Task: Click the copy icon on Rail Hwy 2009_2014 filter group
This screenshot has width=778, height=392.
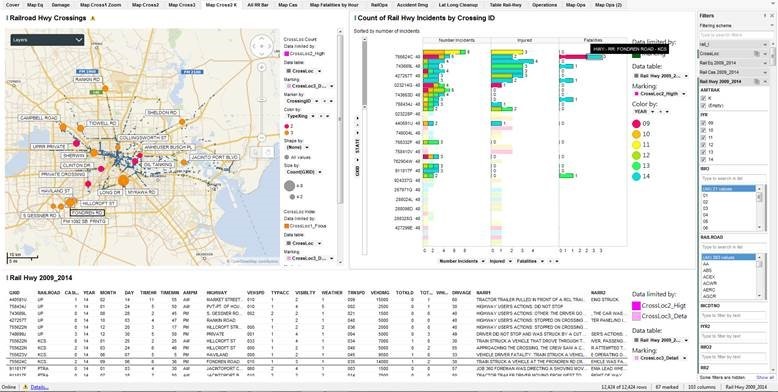Action: coord(757,81)
